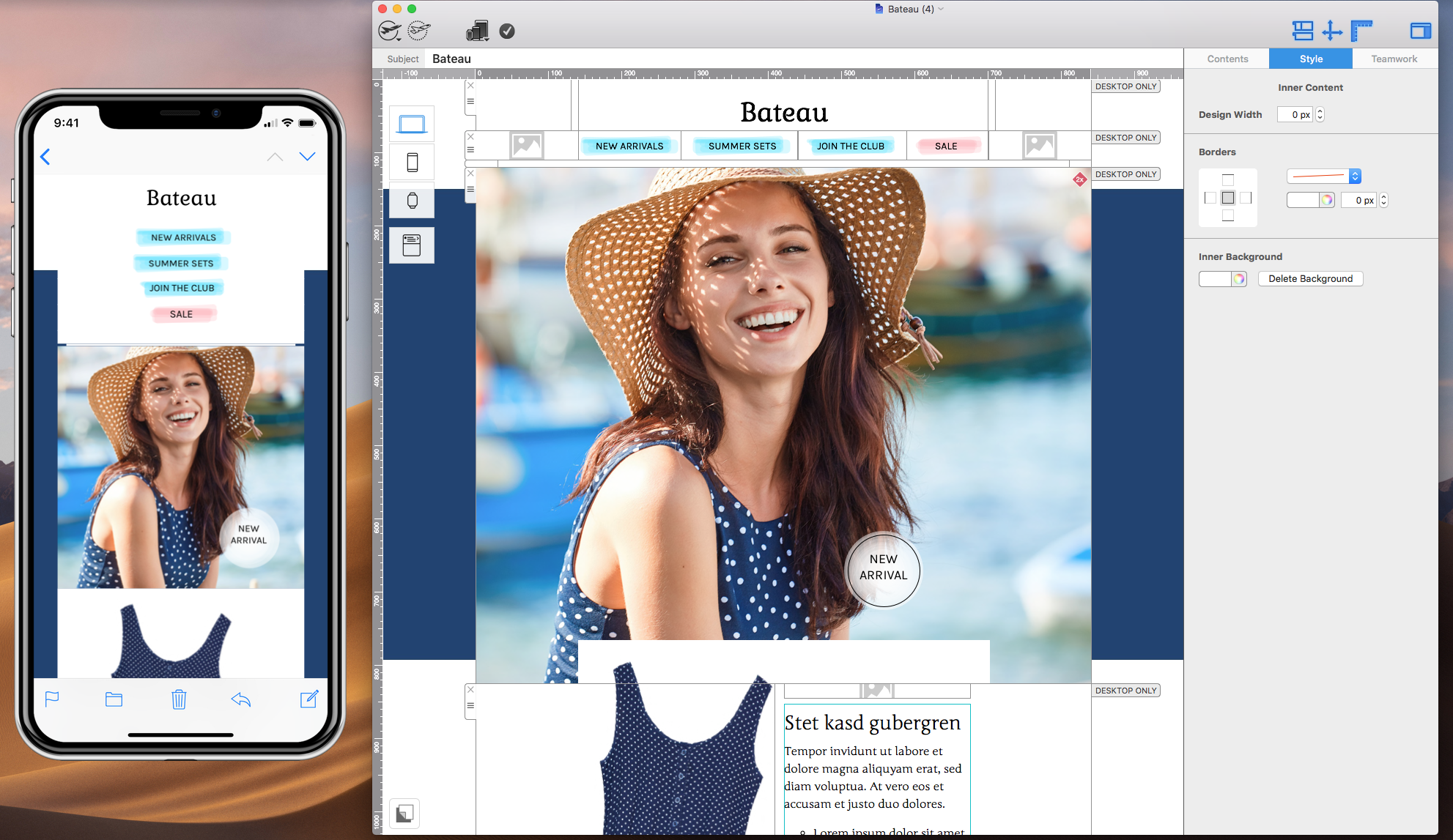The height and width of the screenshot is (840, 1453).
Task: Toggle DESKTOP ONLY tag on Bateau title row
Action: (x=1126, y=86)
